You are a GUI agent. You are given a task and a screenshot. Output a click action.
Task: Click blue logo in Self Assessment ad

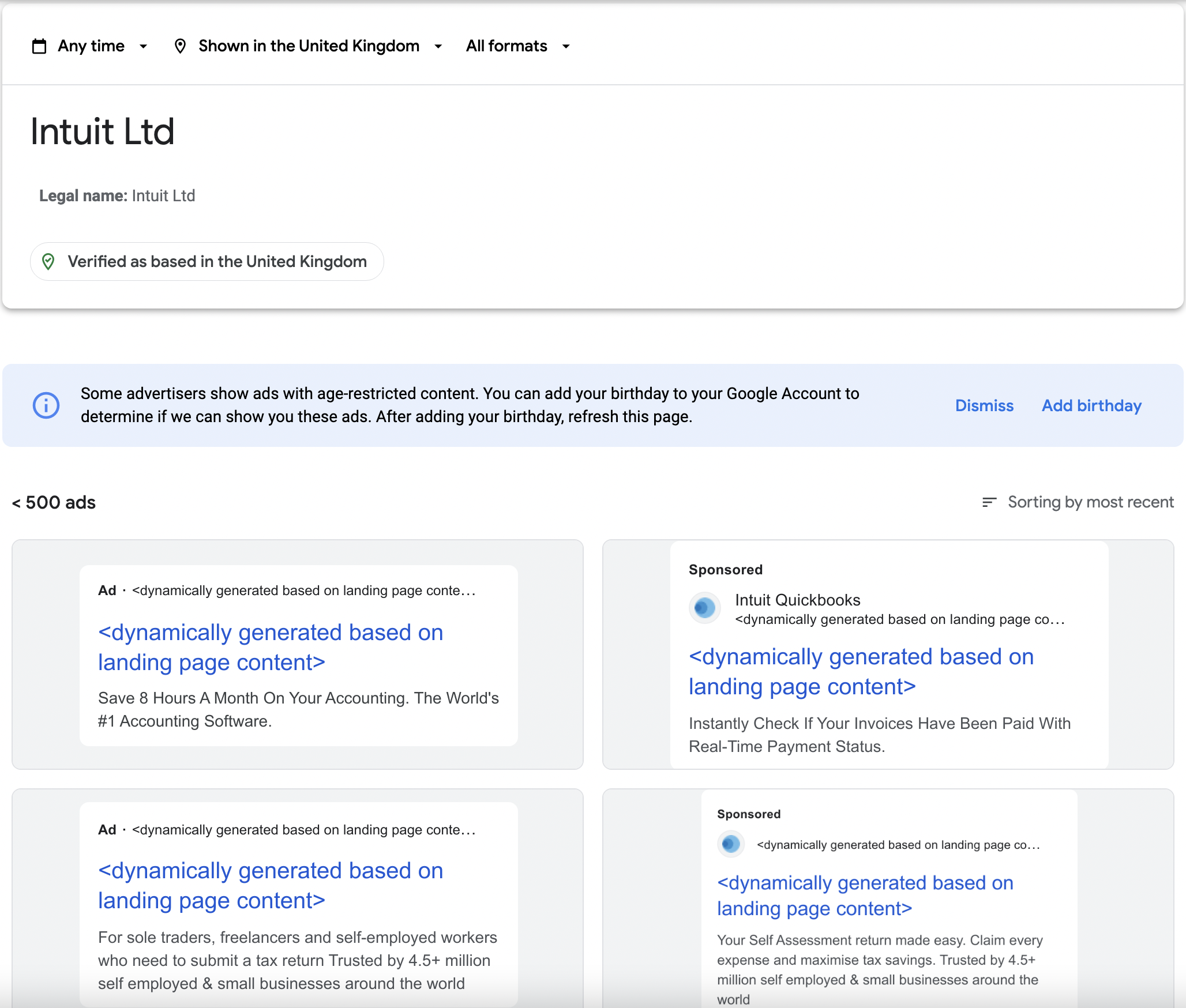tap(730, 844)
